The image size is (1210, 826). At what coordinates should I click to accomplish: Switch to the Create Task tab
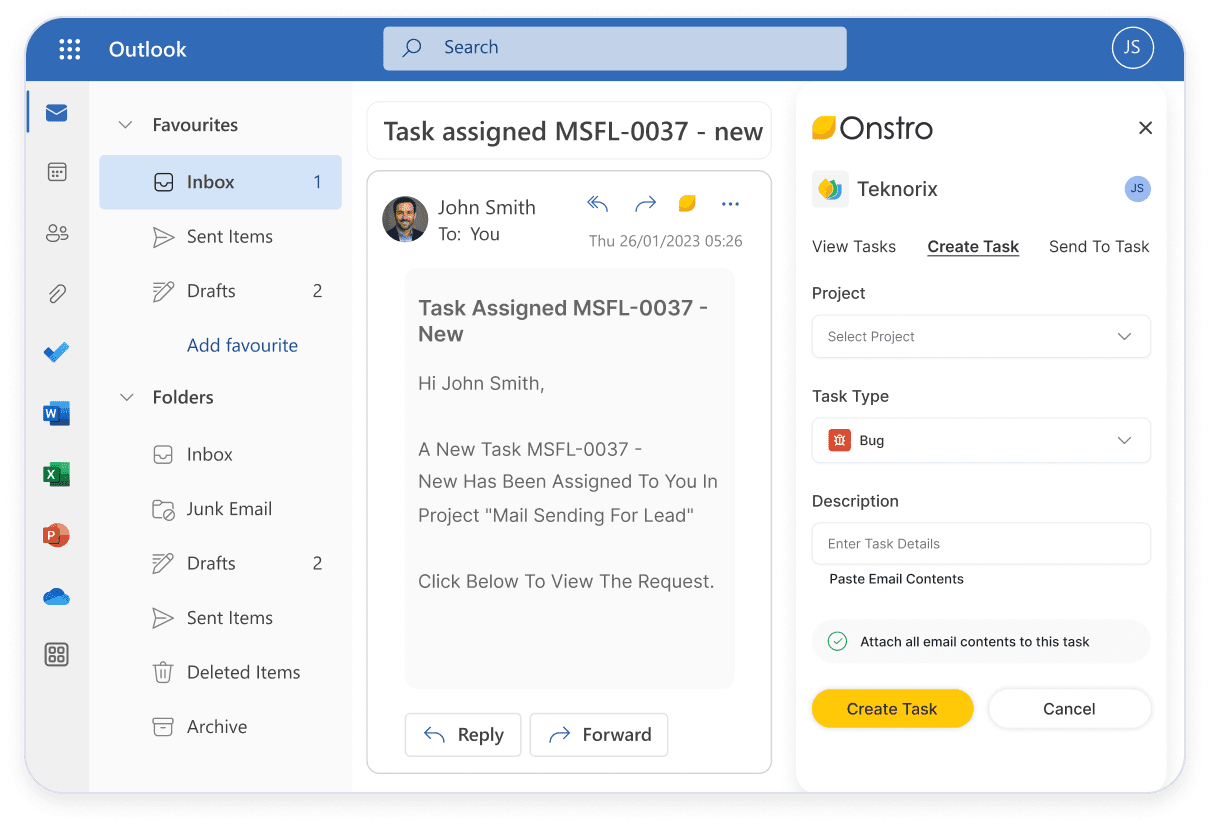tap(973, 246)
